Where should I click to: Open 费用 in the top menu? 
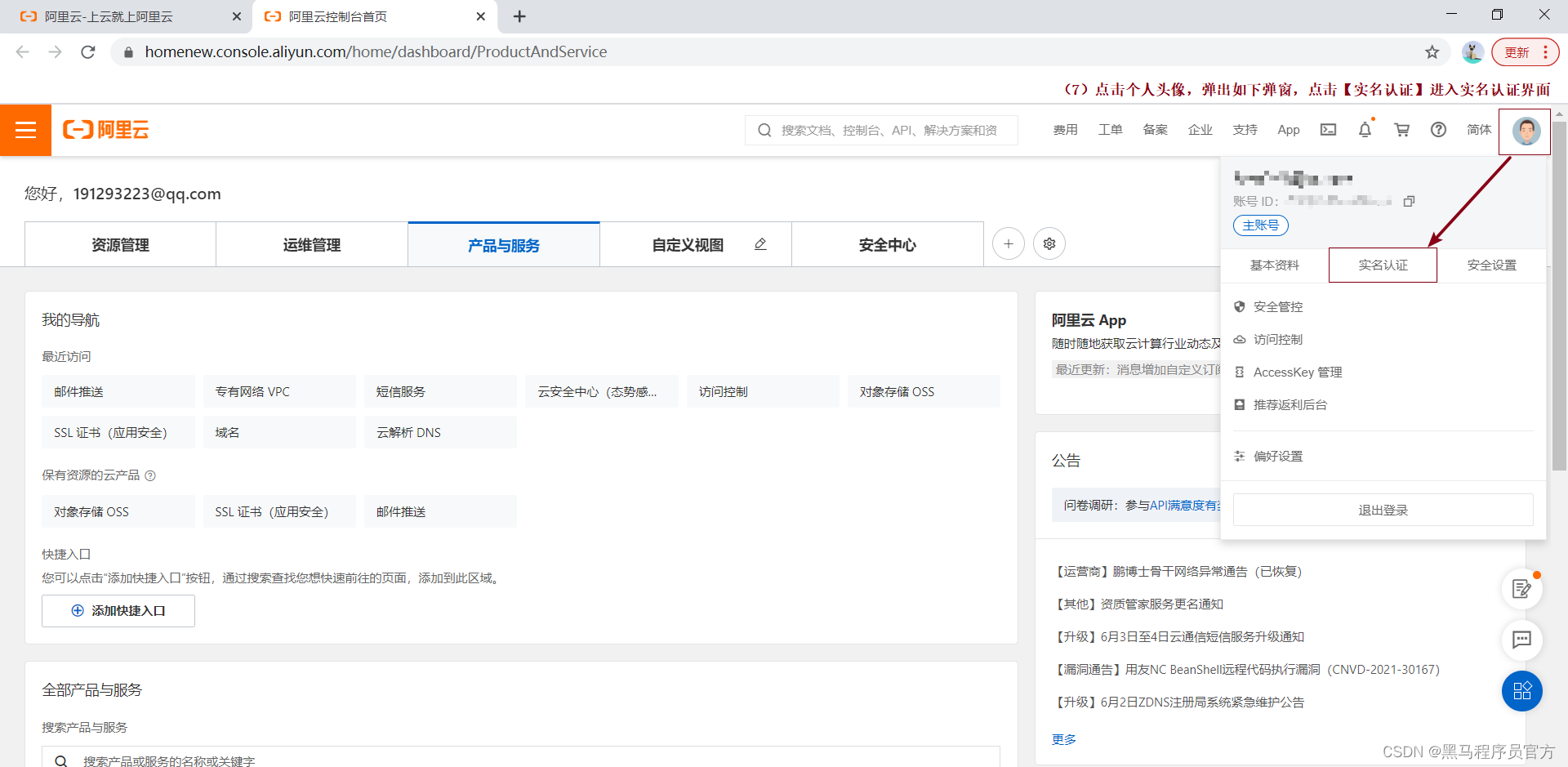pyautogui.click(x=1065, y=130)
